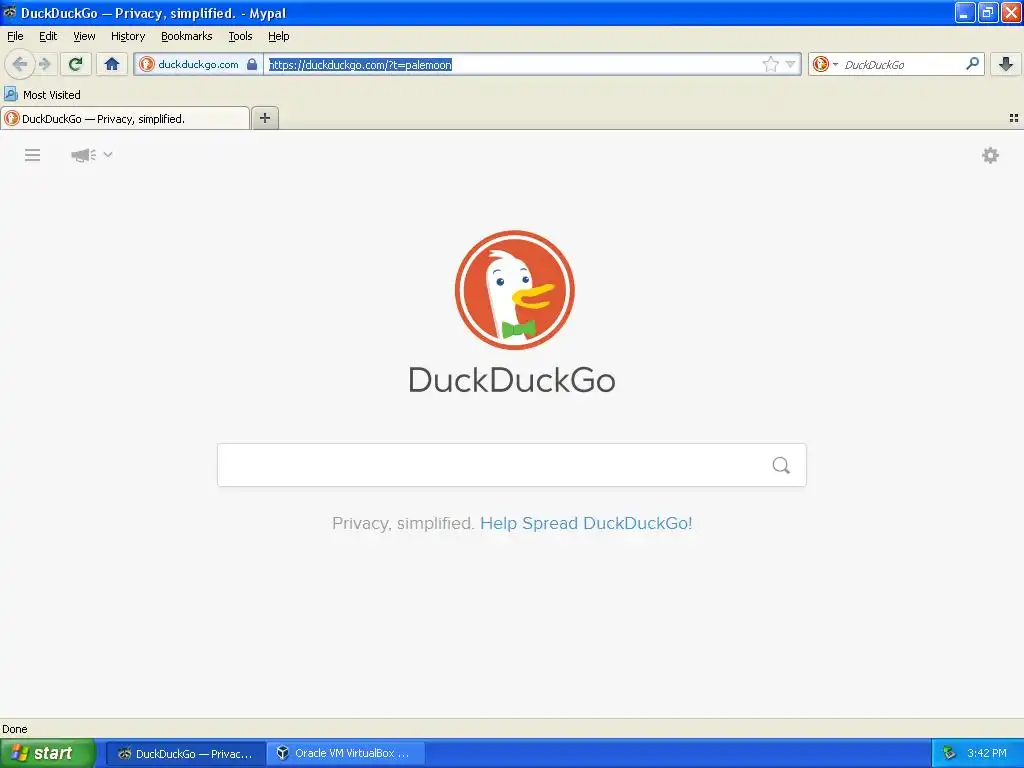
Task: Open the Bookmarks menu
Action: [x=187, y=36]
